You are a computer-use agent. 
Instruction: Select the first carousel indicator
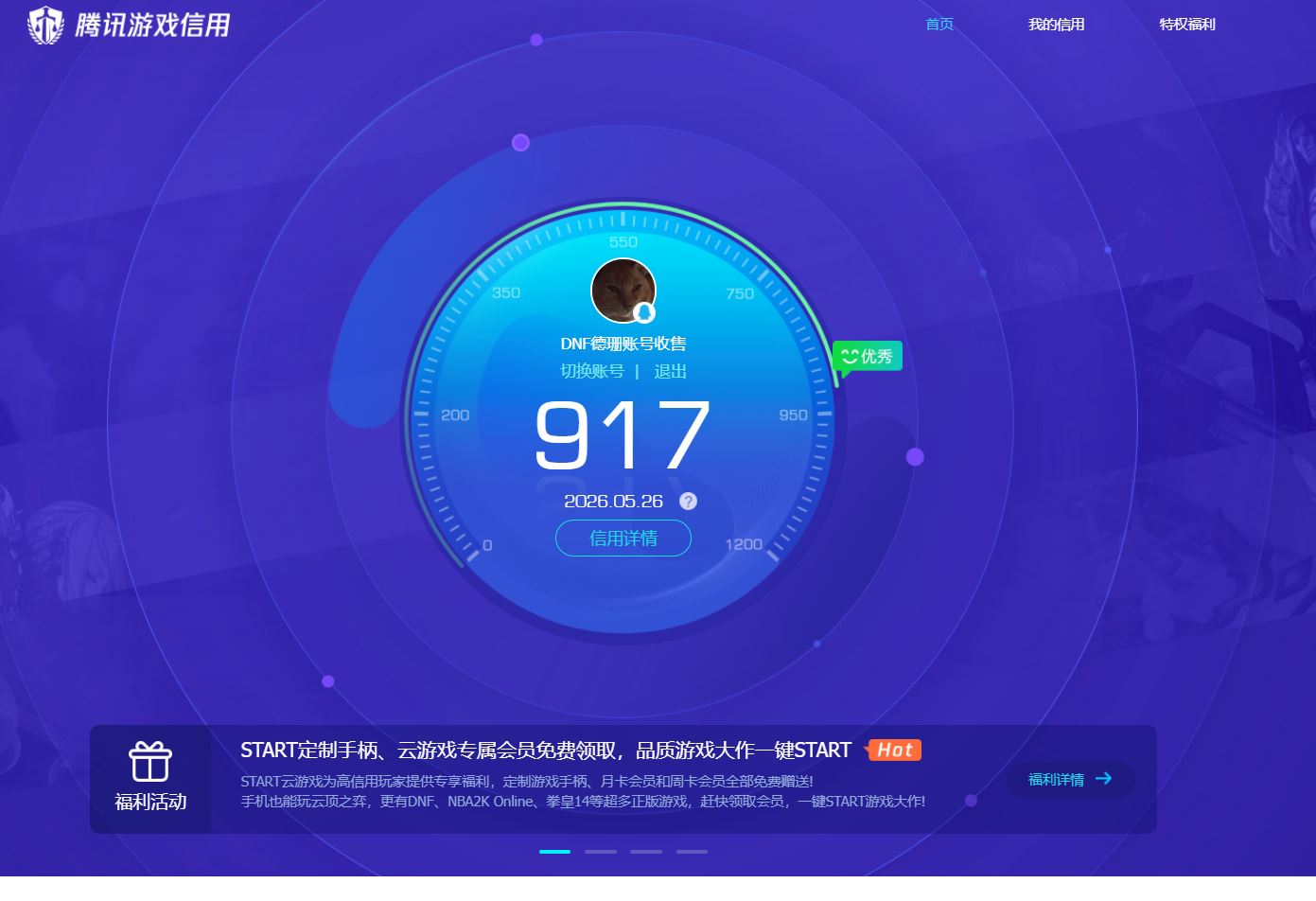click(554, 852)
